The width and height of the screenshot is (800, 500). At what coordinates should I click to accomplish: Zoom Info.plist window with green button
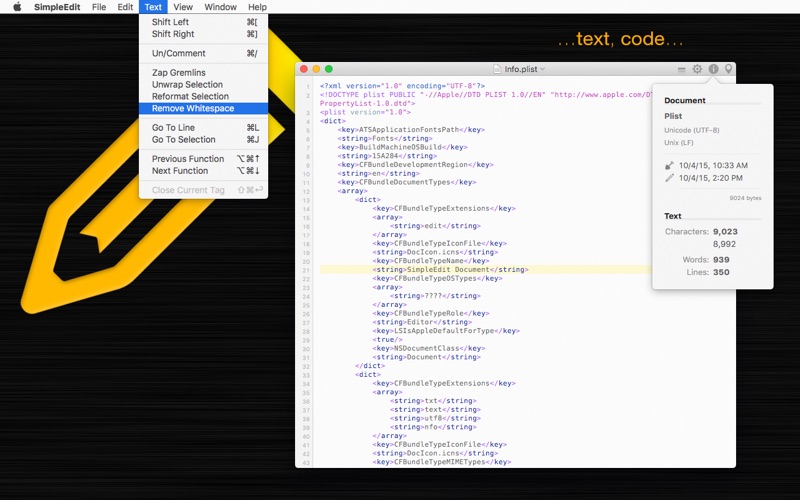click(329, 69)
